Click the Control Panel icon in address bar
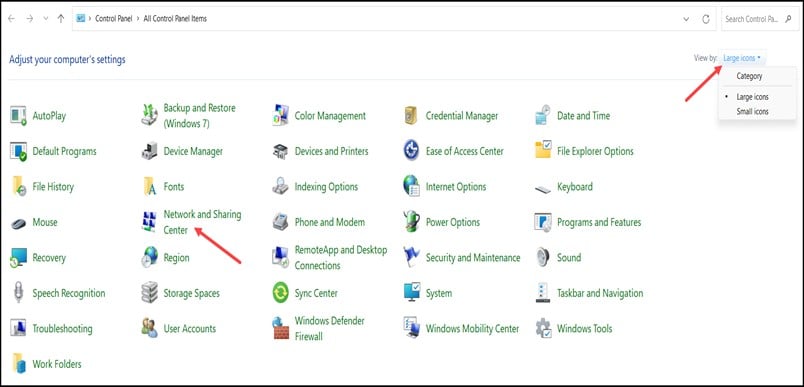 [81, 18]
